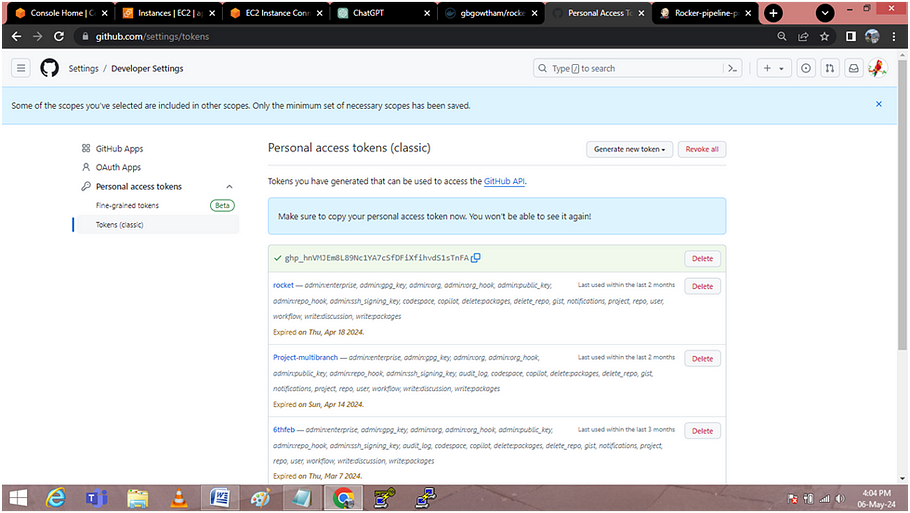Click the Revoke all button
The width and height of the screenshot is (910, 513).
pos(702,149)
